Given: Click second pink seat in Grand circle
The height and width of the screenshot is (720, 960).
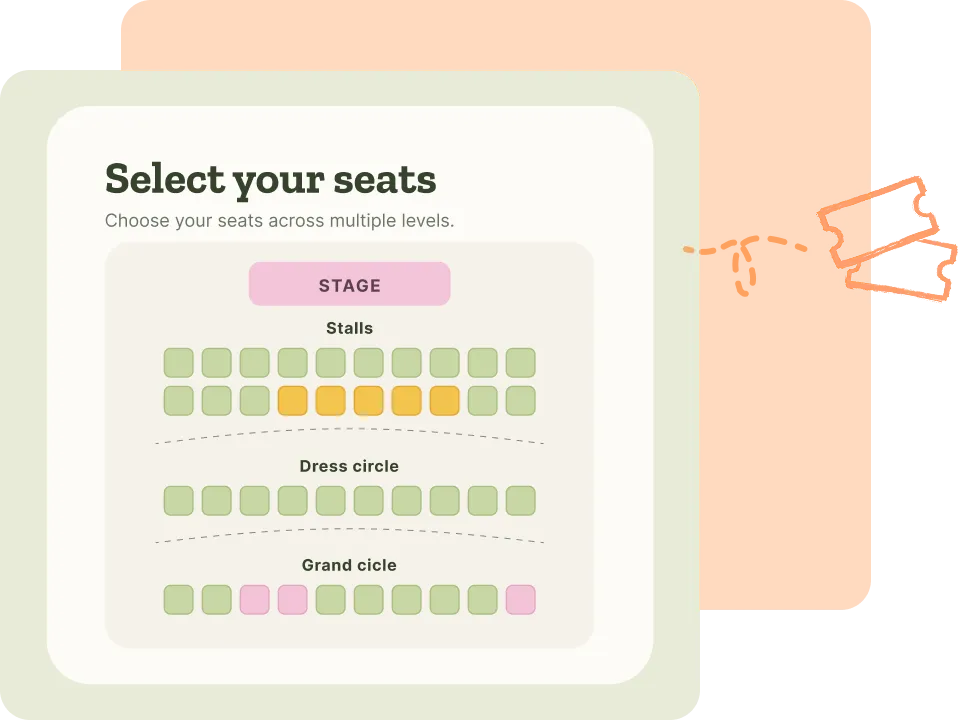Looking at the screenshot, I should pos(293,599).
